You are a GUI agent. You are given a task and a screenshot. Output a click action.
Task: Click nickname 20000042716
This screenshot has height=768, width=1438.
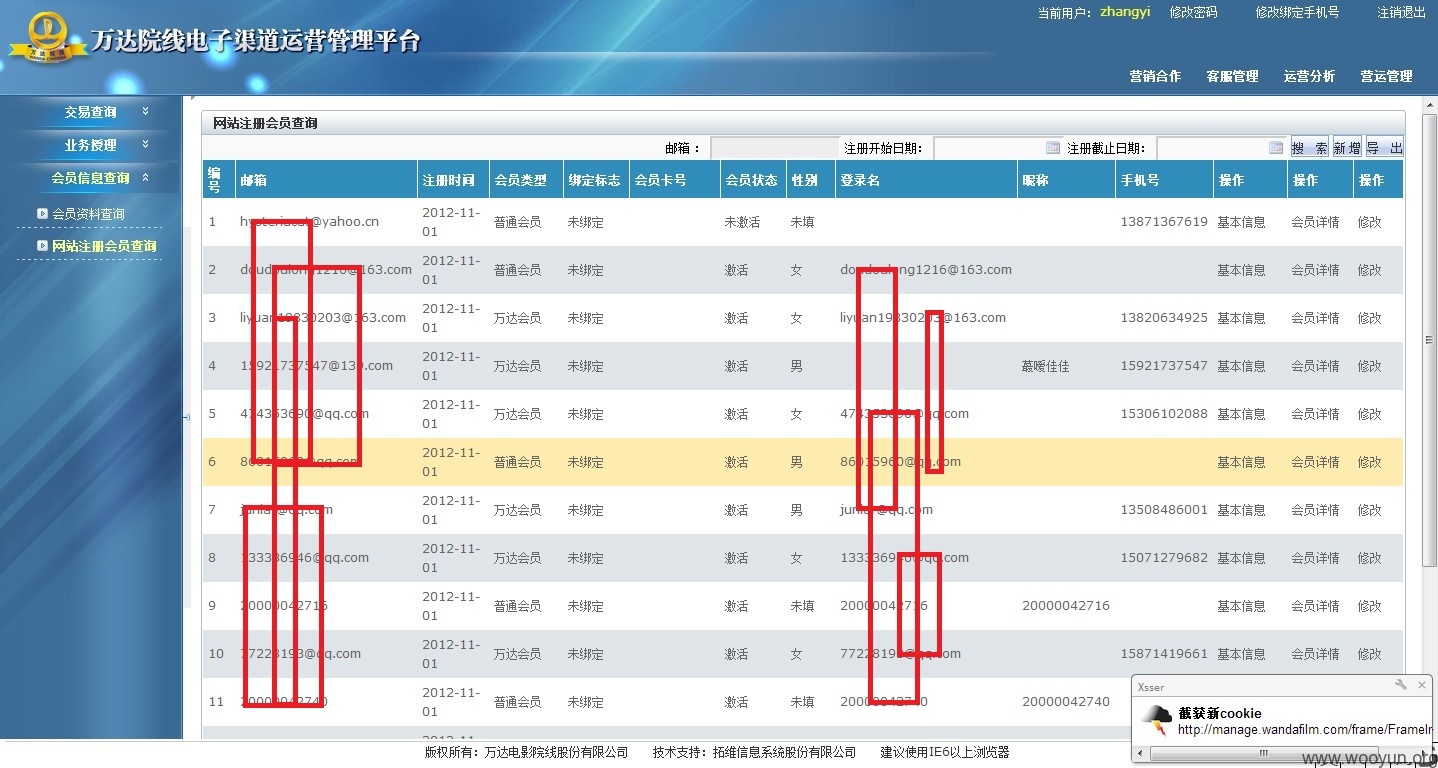point(1066,606)
